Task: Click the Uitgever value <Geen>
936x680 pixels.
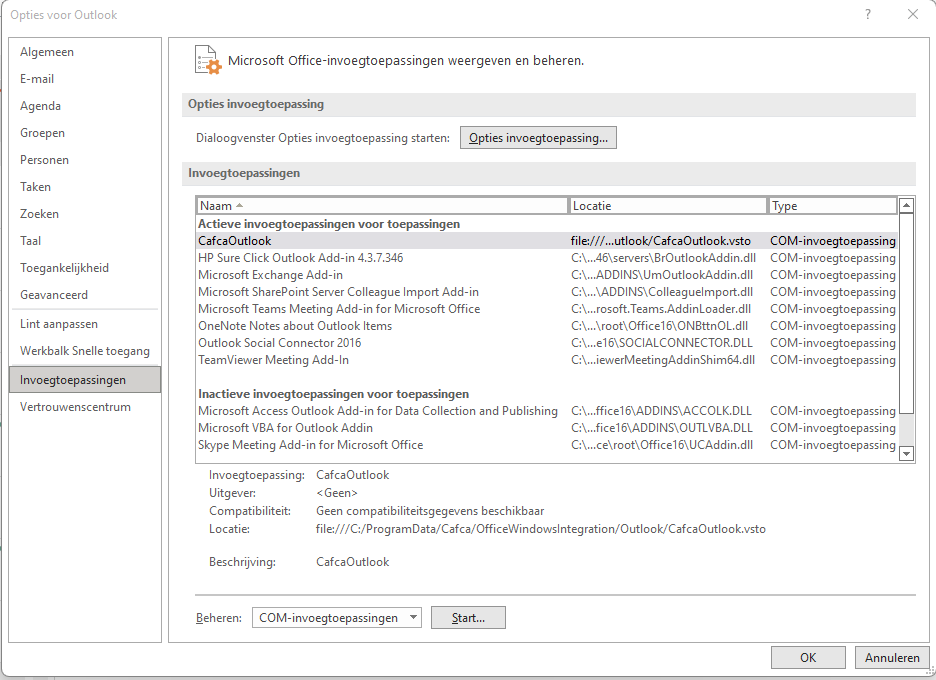Action: (x=337, y=493)
